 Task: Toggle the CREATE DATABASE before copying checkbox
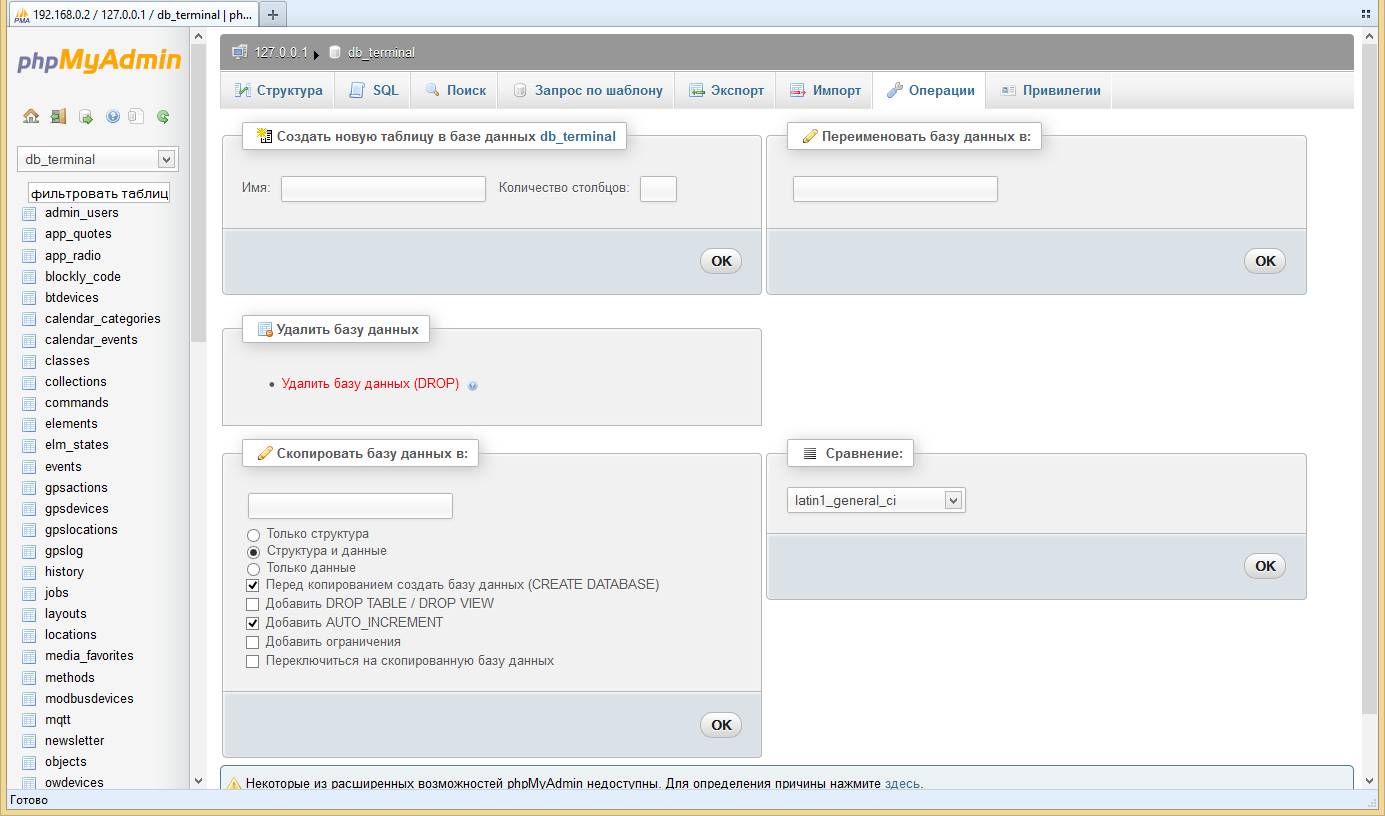[253, 585]
